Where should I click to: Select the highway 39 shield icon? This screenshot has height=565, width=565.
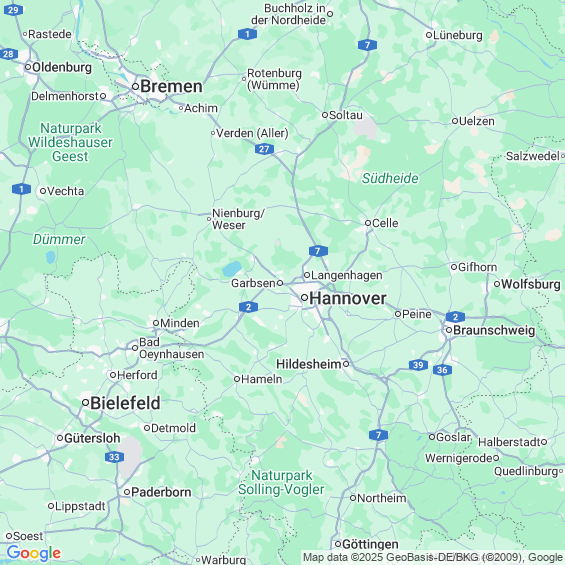pyautogui.click(x=418, y=365)
